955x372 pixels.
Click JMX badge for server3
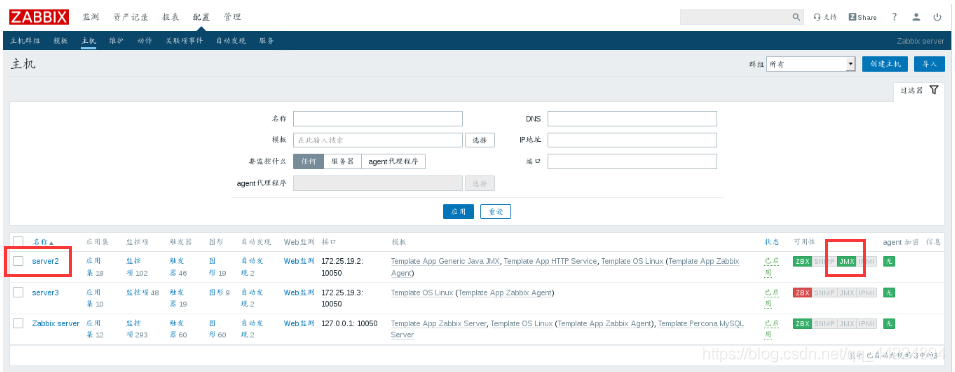846,292
